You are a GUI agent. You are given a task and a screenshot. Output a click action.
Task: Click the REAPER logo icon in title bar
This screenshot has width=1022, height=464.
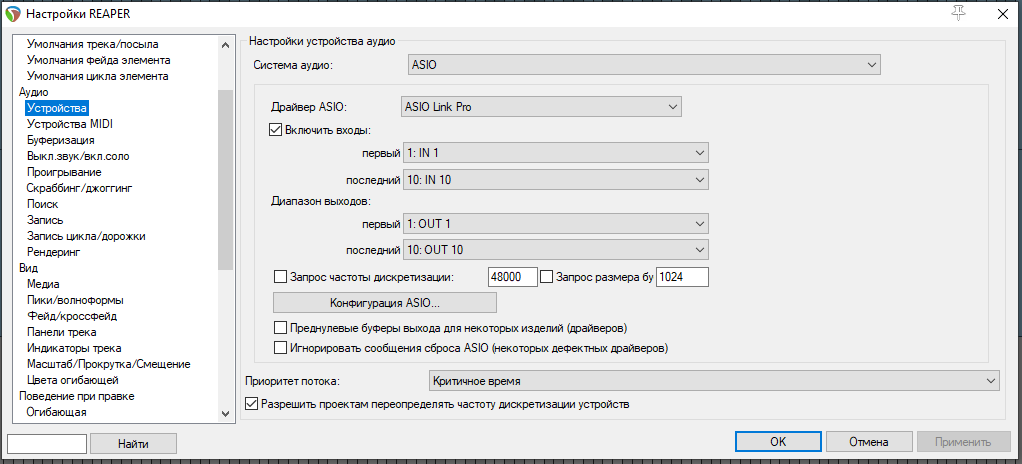point(12,14)
